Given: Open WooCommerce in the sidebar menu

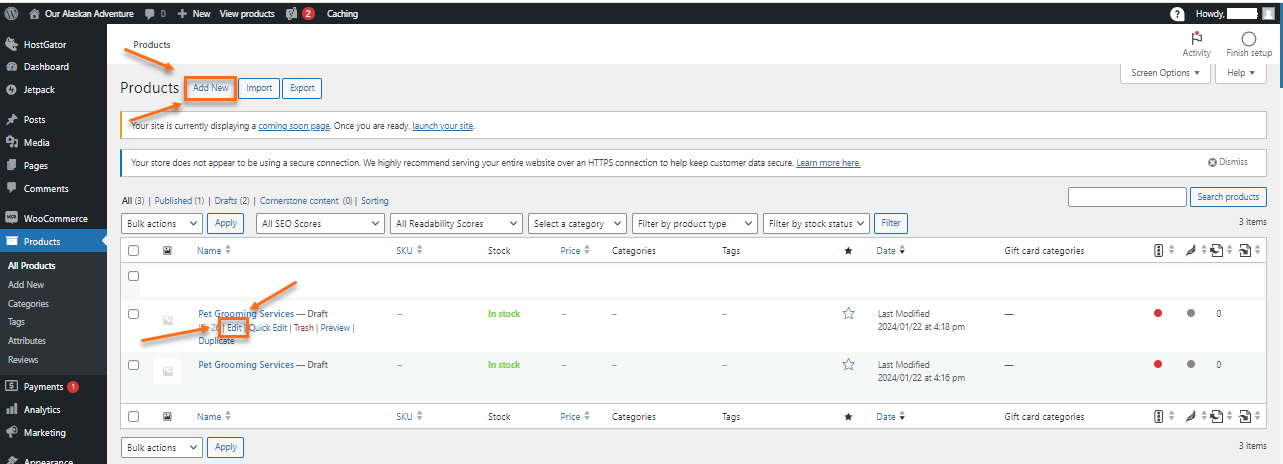Looking at the screenshot, I should tap(55, 218).
